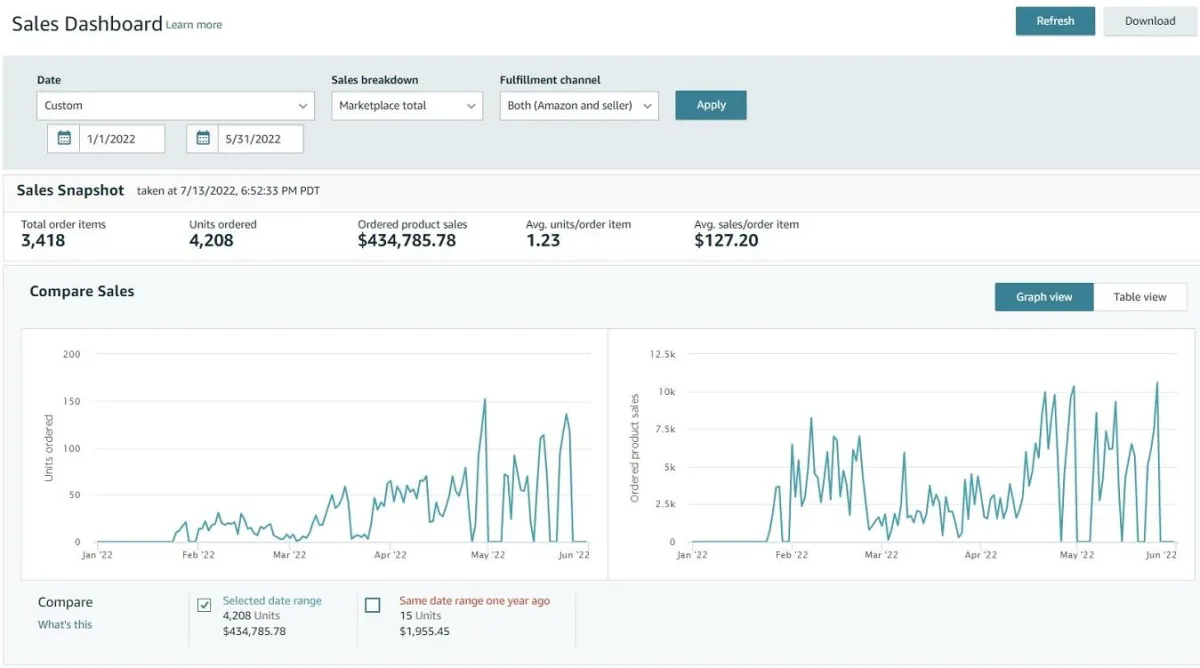Switch to Table view
The width and height of the screenshot is (1200, 668).
[x=1140, y=297]
